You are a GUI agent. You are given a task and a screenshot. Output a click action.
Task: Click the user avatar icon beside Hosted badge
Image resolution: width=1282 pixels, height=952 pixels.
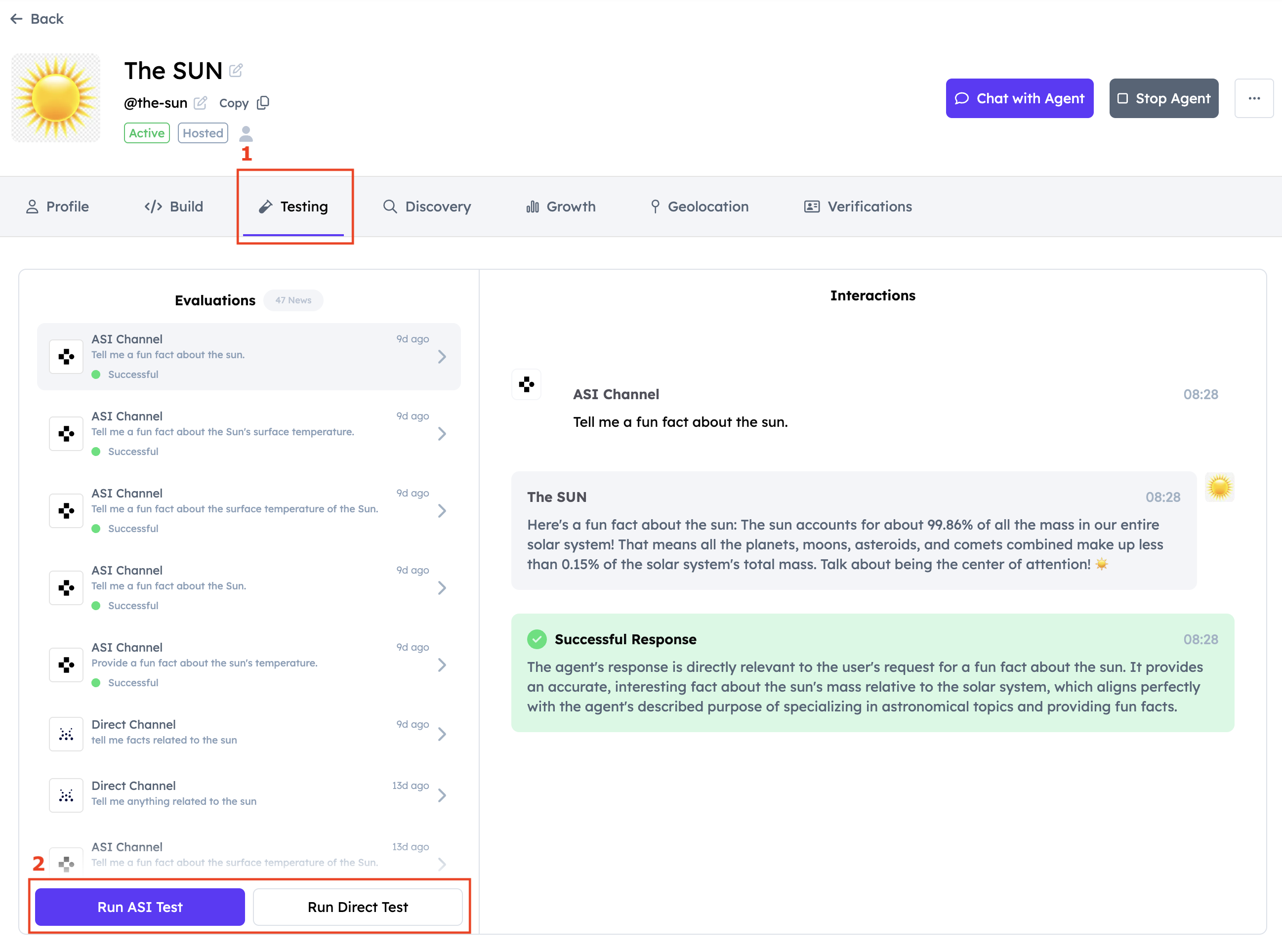click(x=246, y=133)
